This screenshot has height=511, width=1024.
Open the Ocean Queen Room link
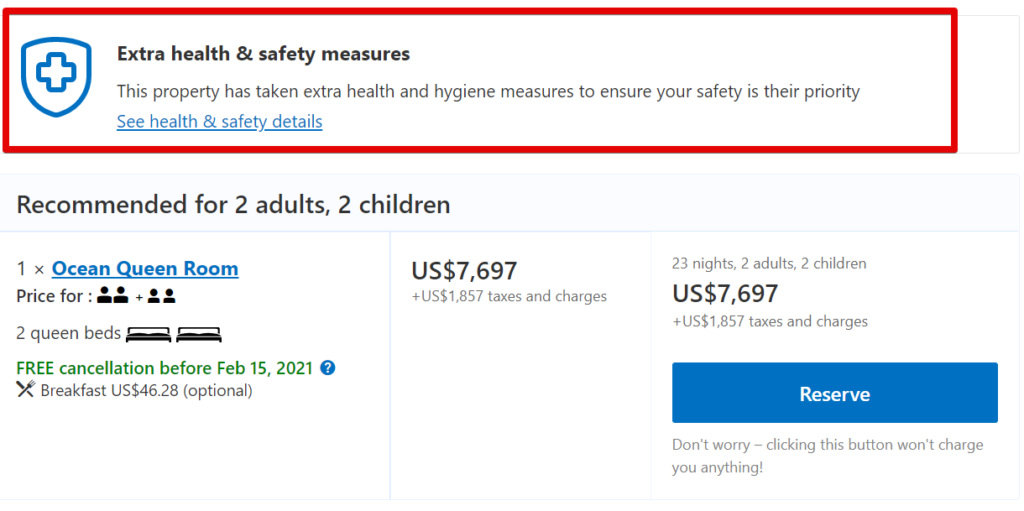145,269
